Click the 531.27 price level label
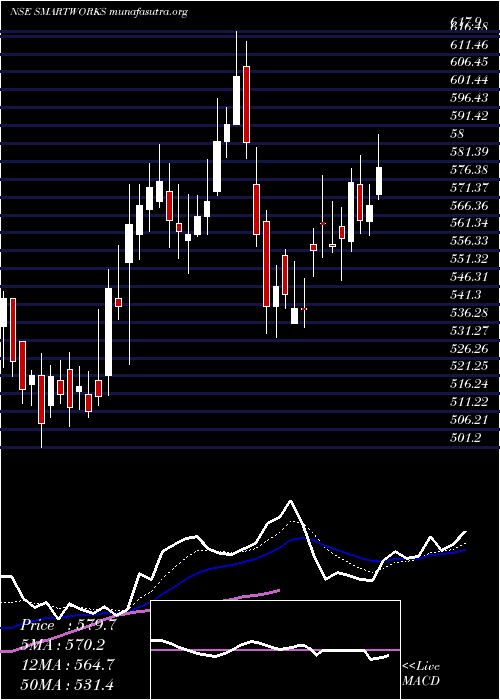500x700 pixels. (x=469, y=330)
